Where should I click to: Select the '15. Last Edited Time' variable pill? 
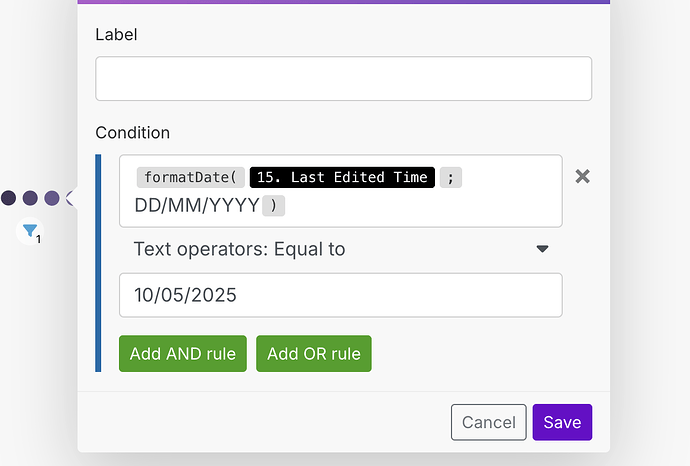click(341, 178)
